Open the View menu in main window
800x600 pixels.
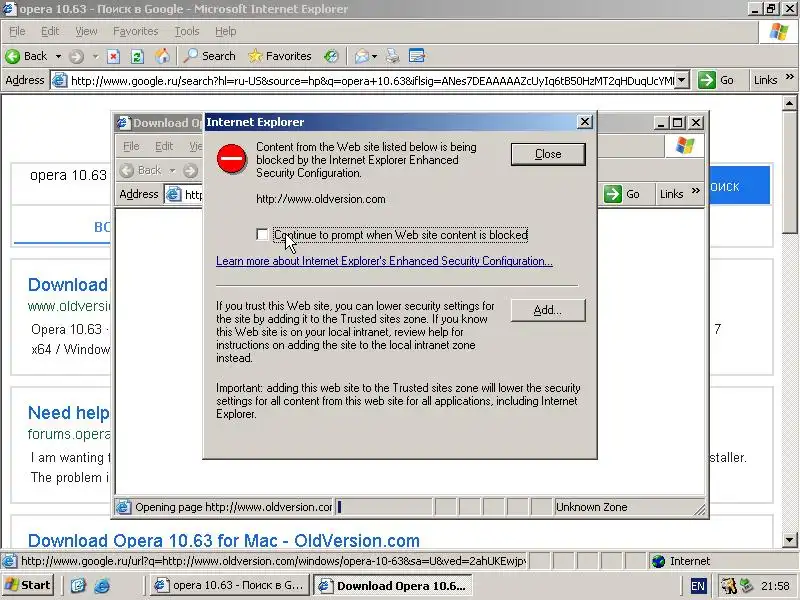point(86,31)
